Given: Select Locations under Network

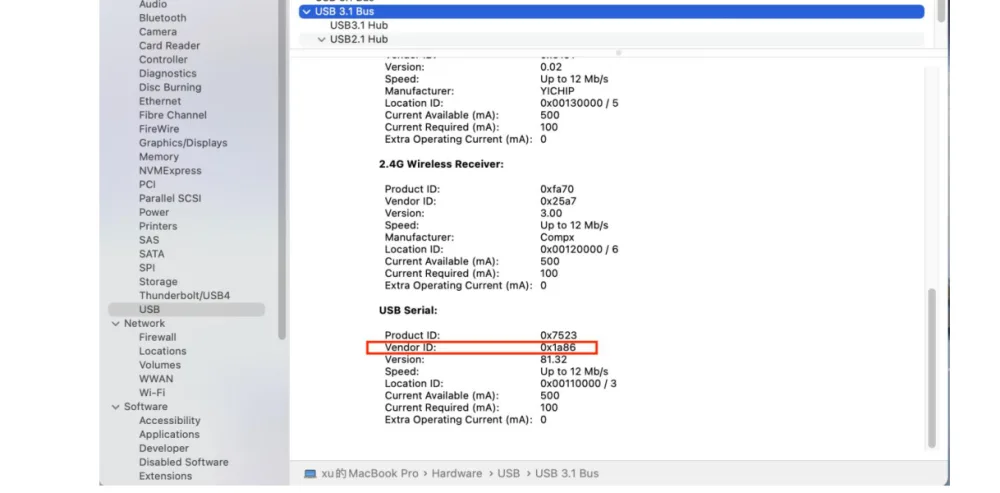Looking at the screenshot, I should coord(163,351).
